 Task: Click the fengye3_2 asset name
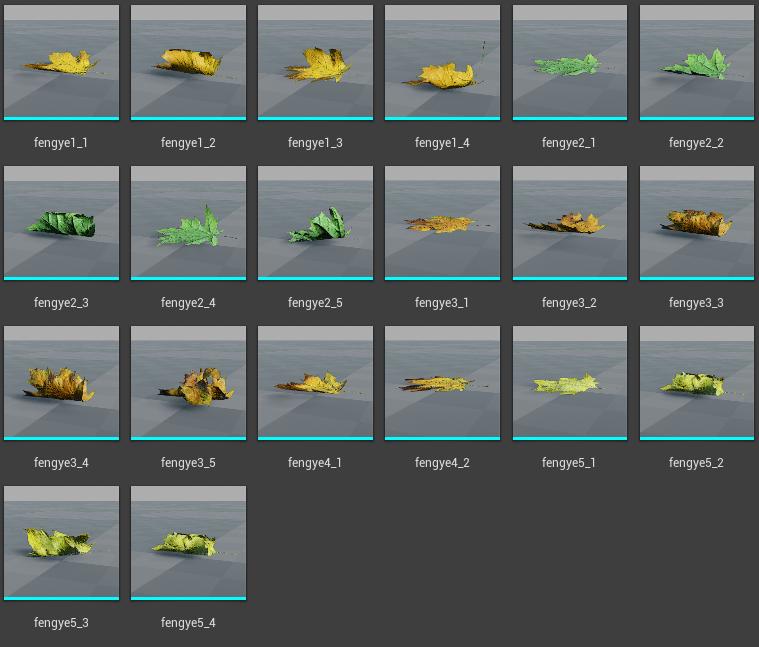coord(569,303)
